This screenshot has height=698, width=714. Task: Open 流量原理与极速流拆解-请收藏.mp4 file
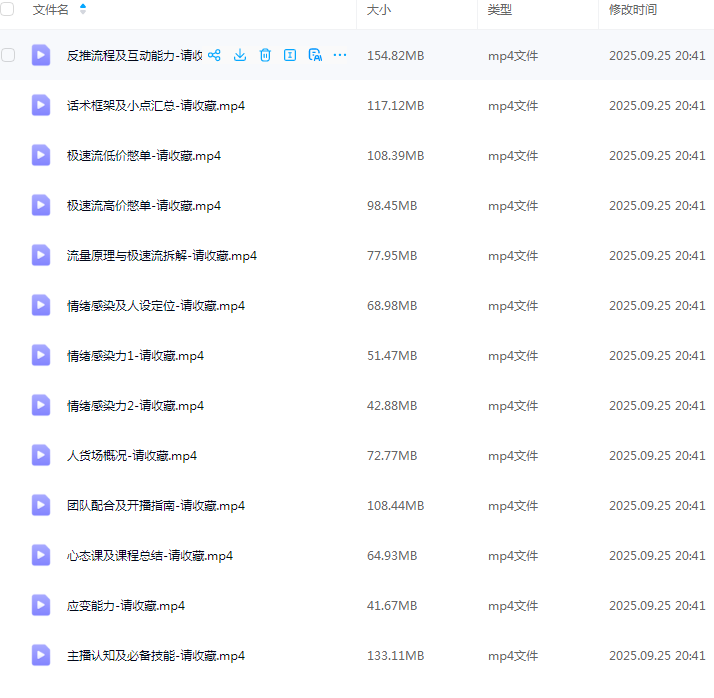click(162, 255)
